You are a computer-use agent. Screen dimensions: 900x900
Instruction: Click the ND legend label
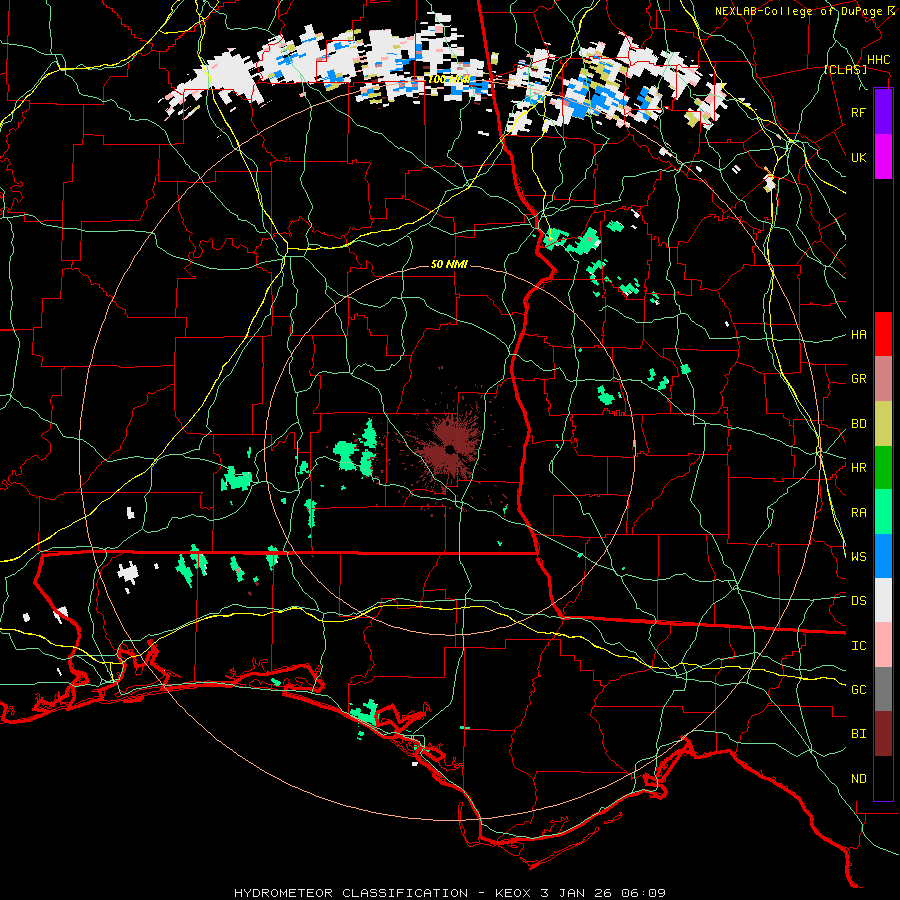tap(858, 779)
